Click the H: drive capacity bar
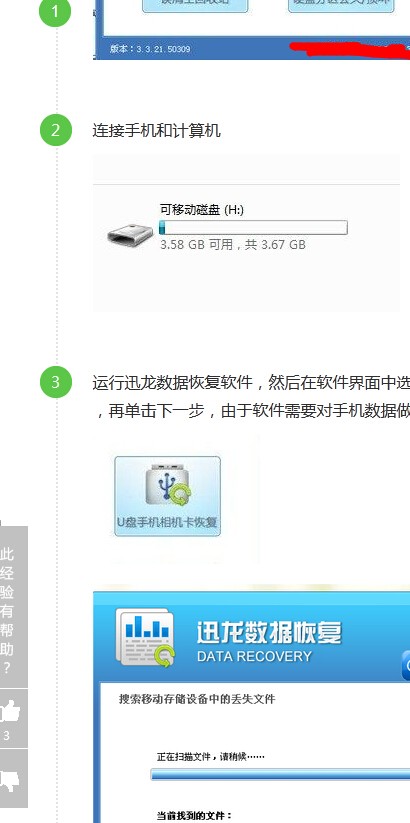The height and width of the screenshot is (823, 410). pos(253,228)
